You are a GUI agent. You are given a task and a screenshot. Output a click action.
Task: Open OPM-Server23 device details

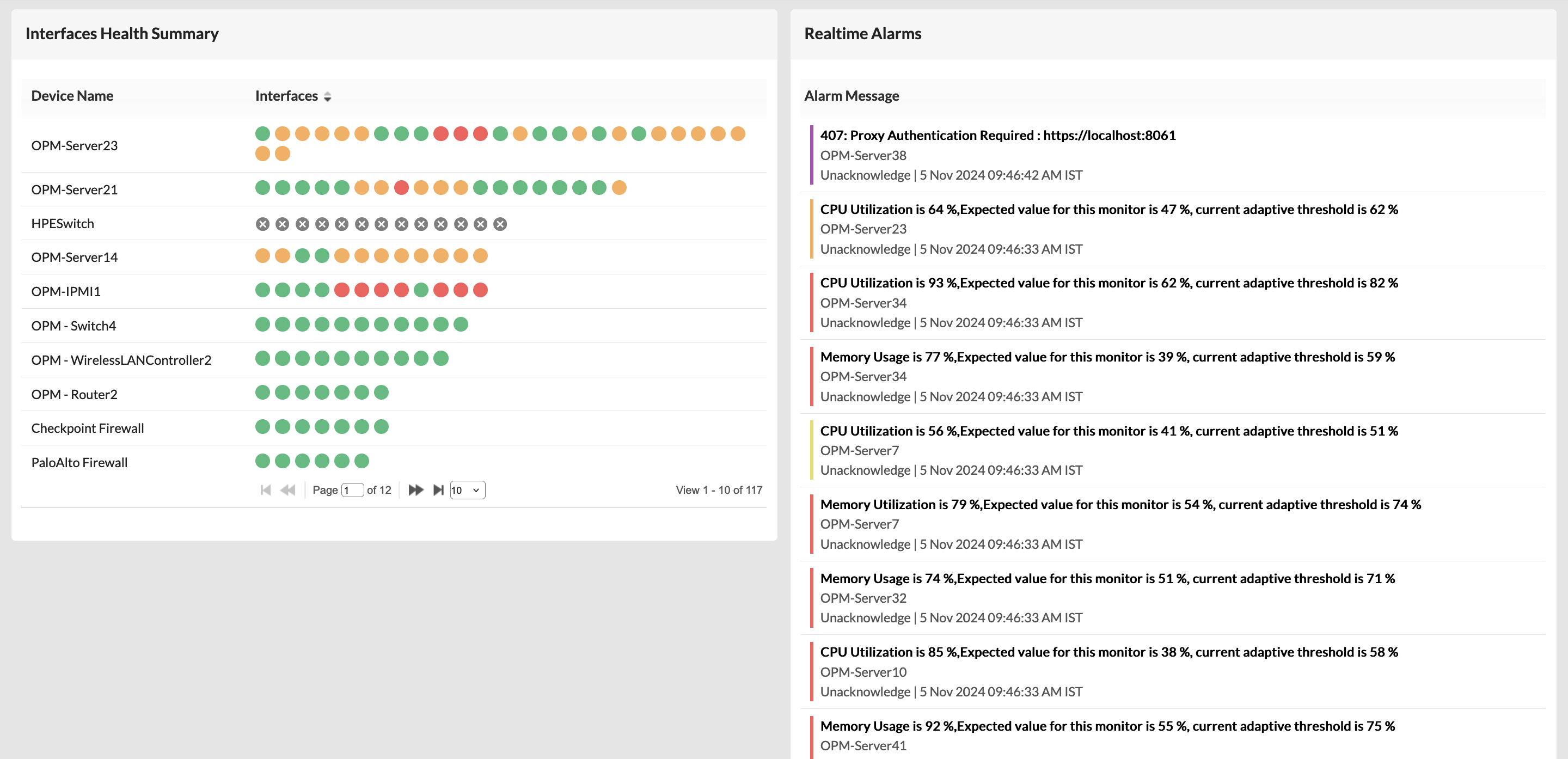[74, 145]
